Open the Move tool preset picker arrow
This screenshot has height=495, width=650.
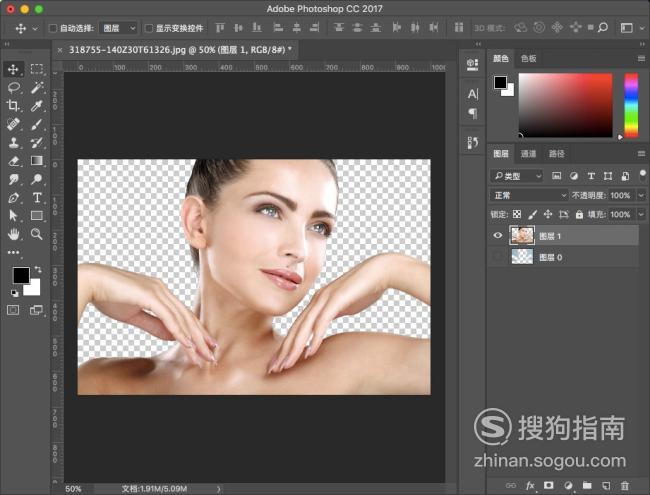point(35,29)
